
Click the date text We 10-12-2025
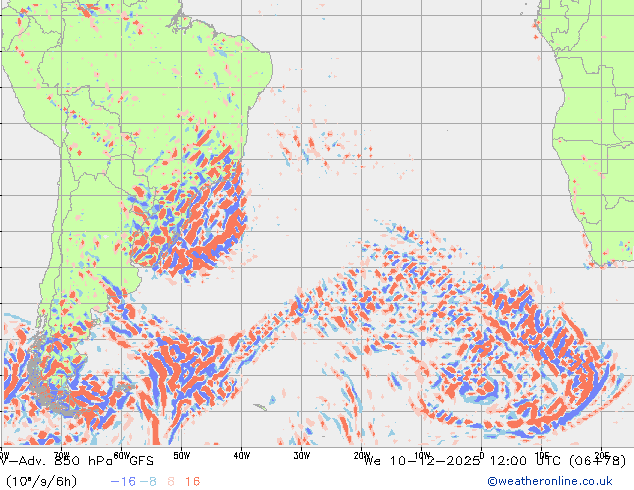pos(422,461)
